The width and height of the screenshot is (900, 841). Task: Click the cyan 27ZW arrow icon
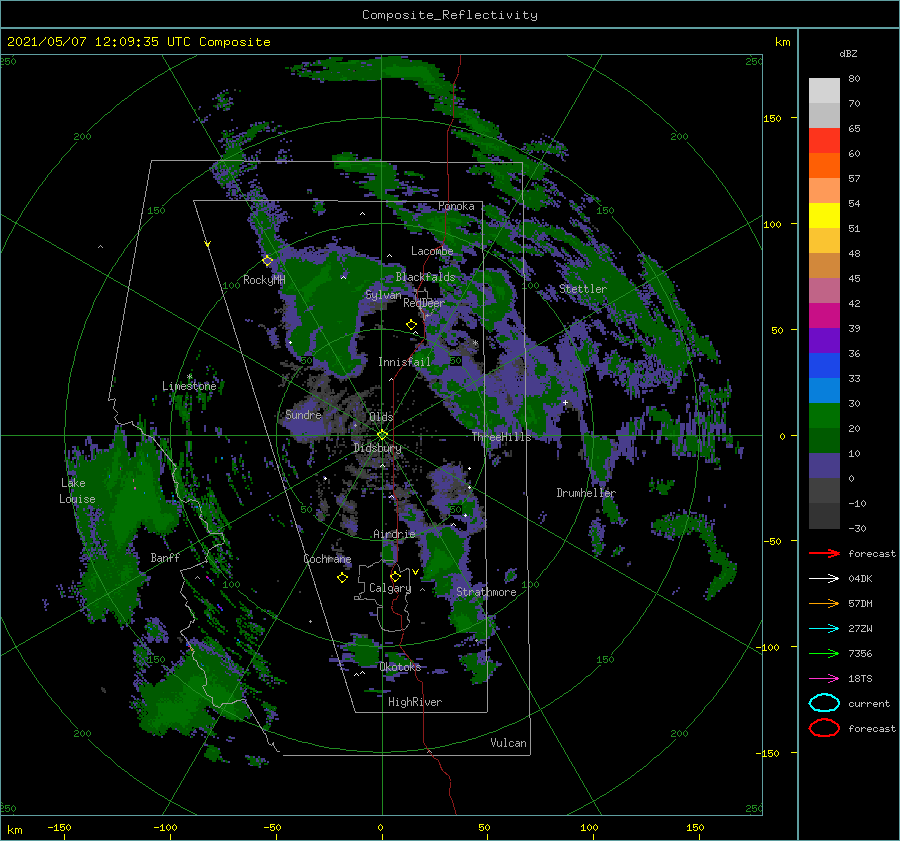tap(824, 629)
